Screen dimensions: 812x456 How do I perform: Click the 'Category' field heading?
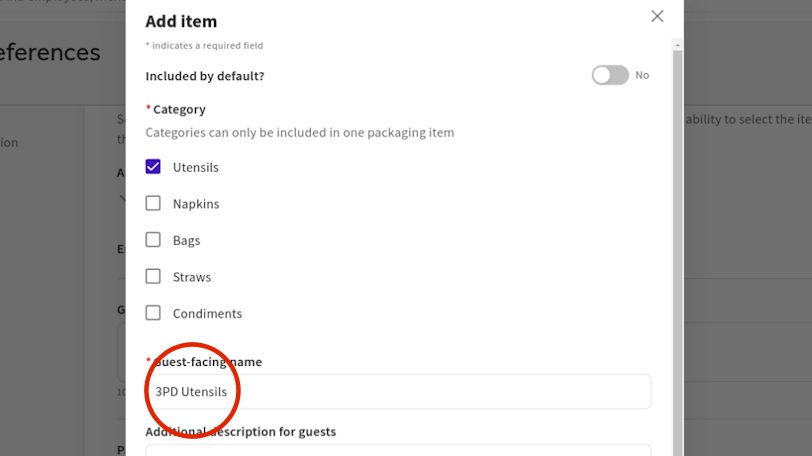coord(179,109)
